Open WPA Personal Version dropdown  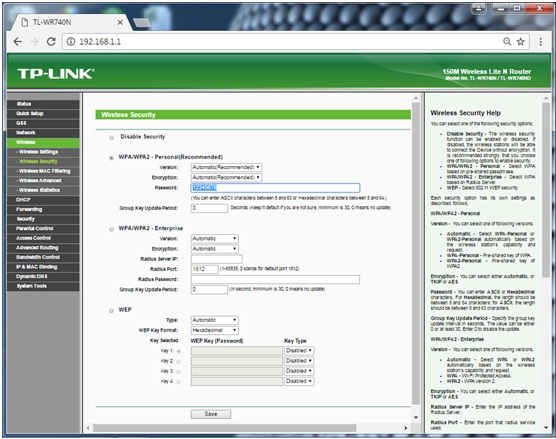(x=226, y=167)
